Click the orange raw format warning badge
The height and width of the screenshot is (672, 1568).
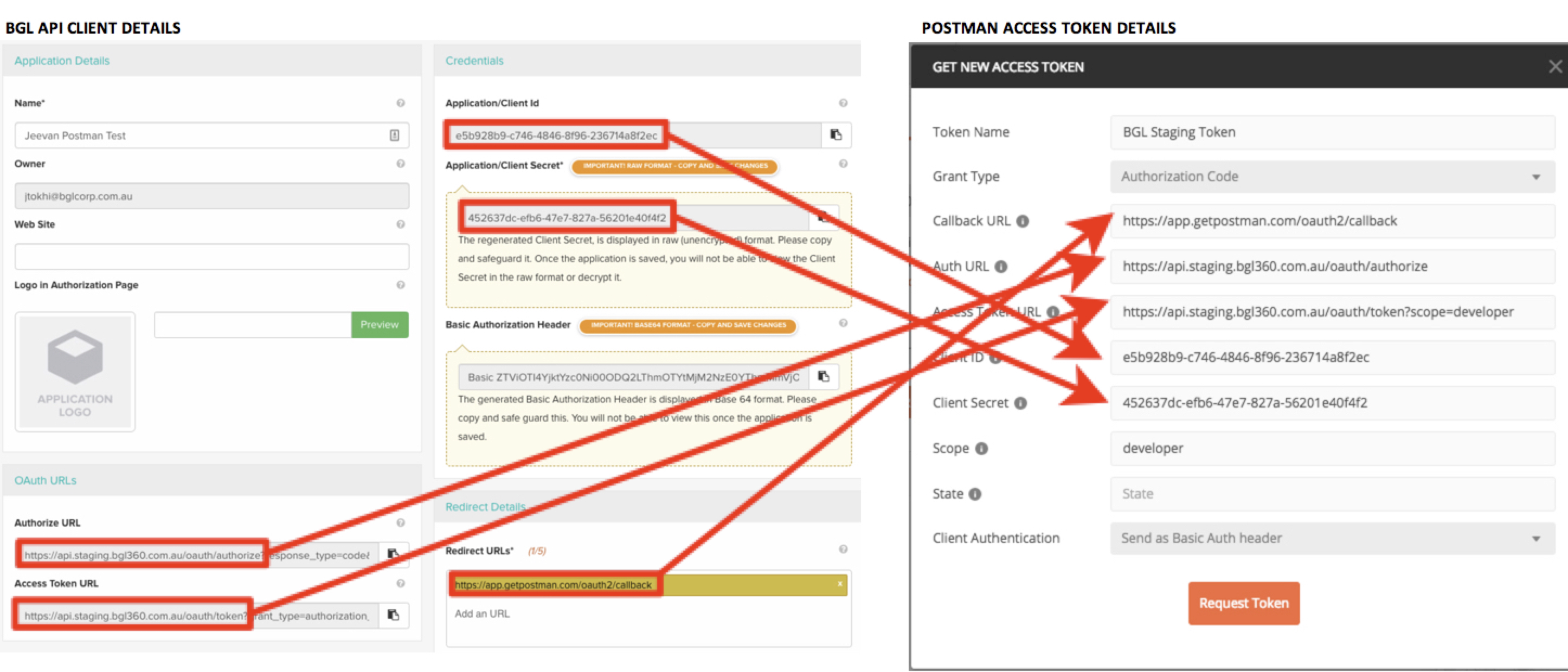point(674,165)
